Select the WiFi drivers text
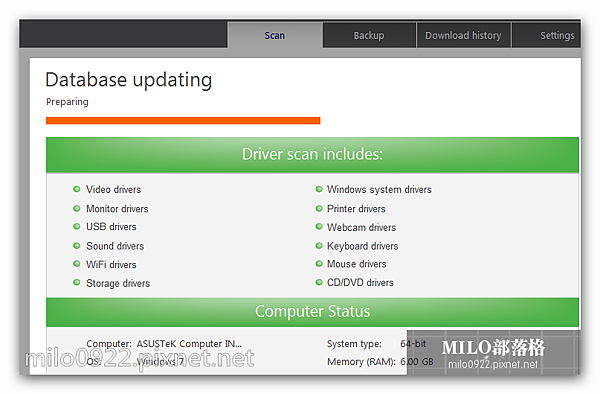Viewport: 600px width, 394px height. tap(111, 264)
